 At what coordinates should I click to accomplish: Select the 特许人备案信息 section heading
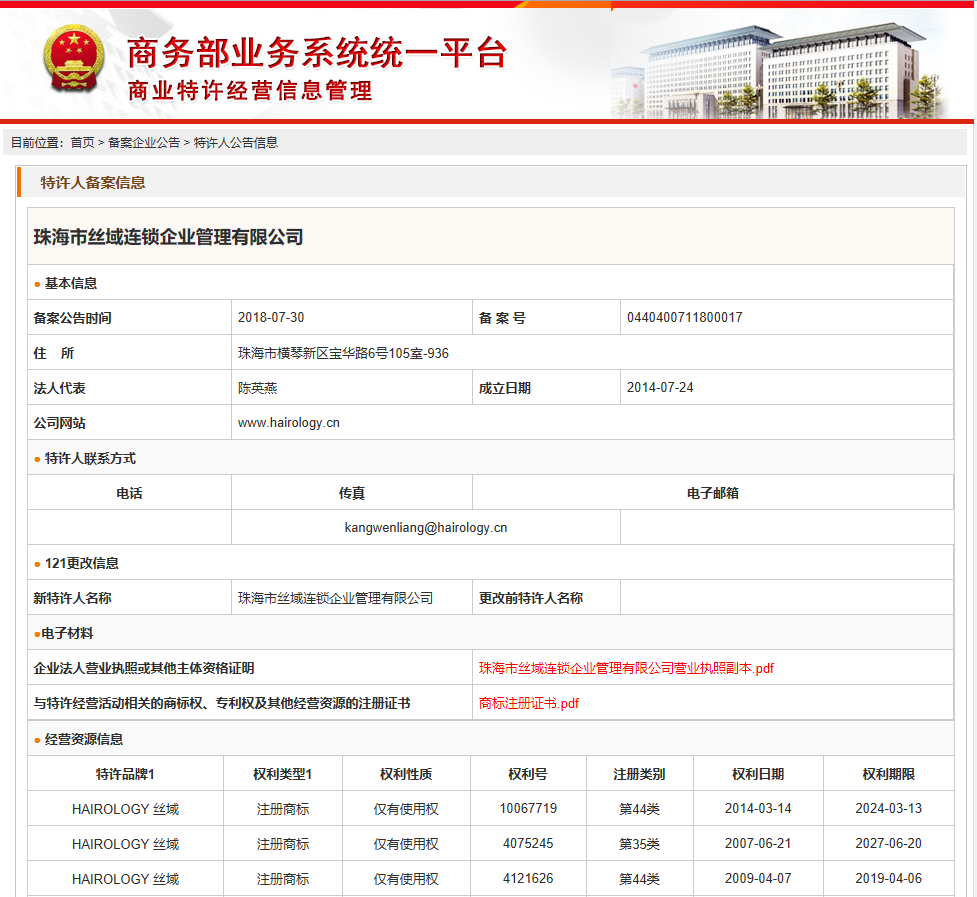[93, 183]
